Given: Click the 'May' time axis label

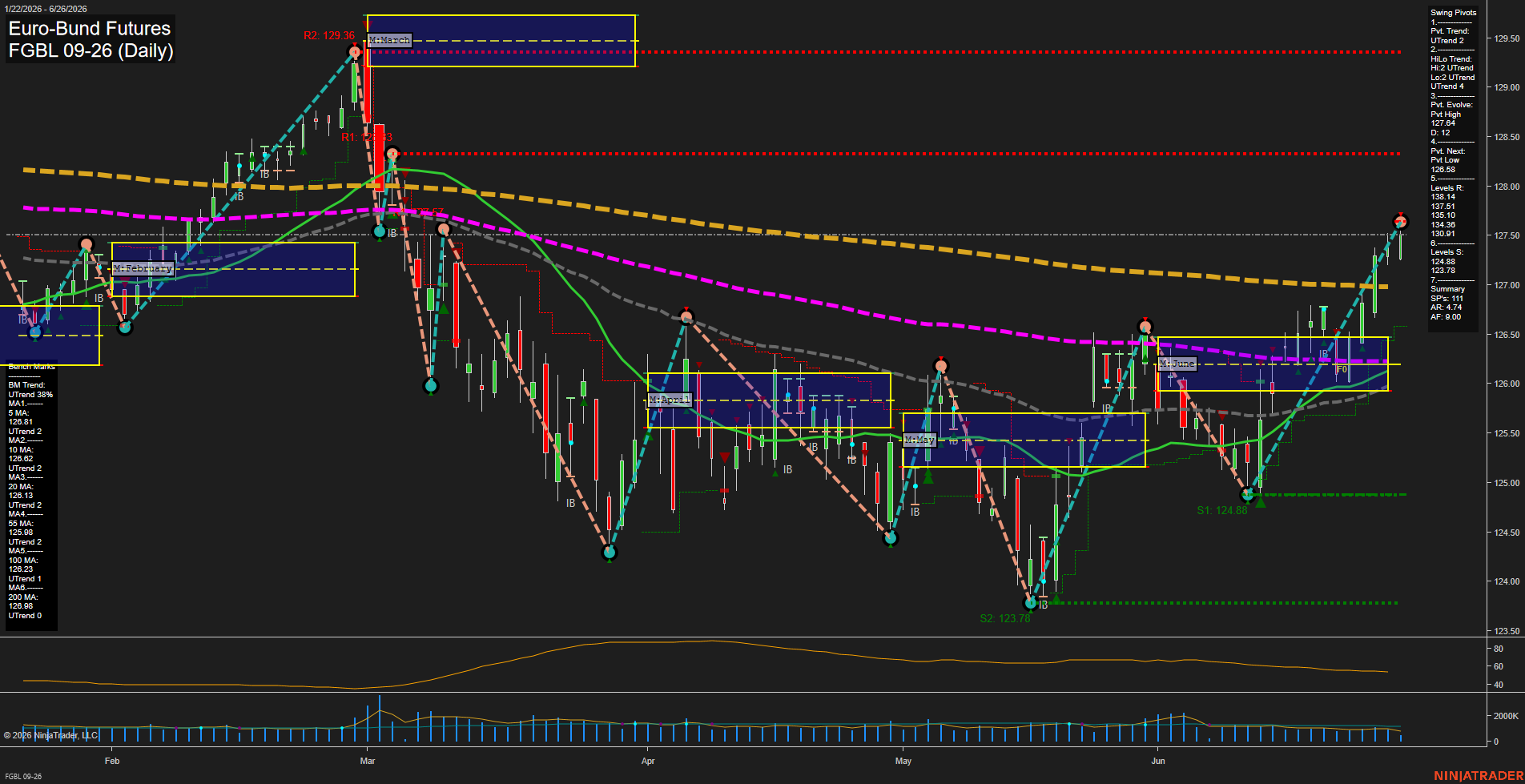Looking at the screenshot, I should 903,761.
